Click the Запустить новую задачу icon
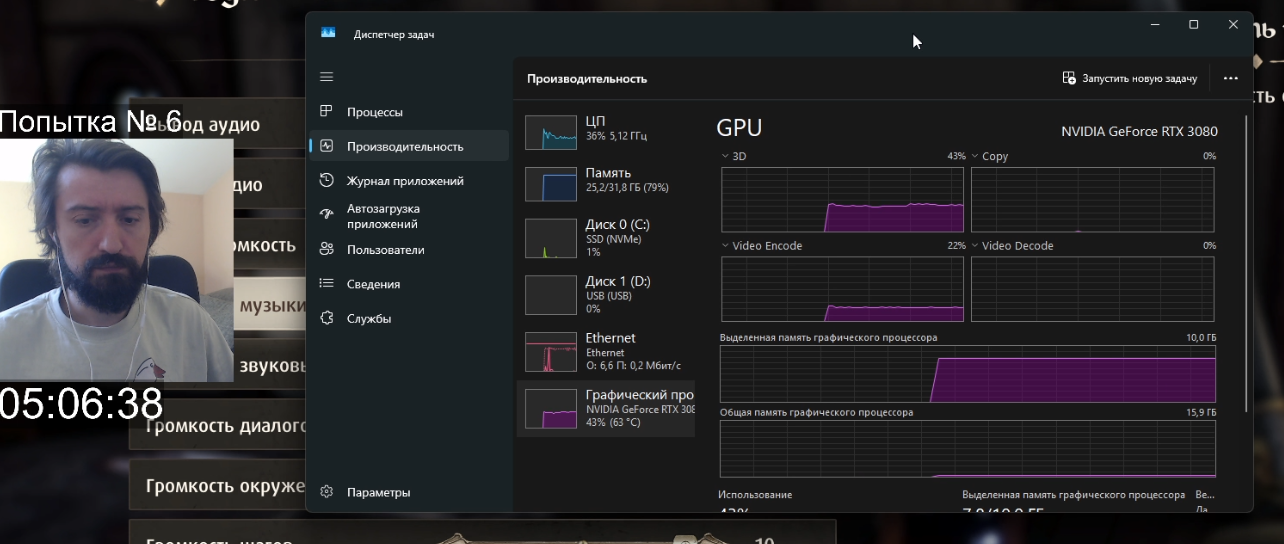 [x=1069, y=78]
